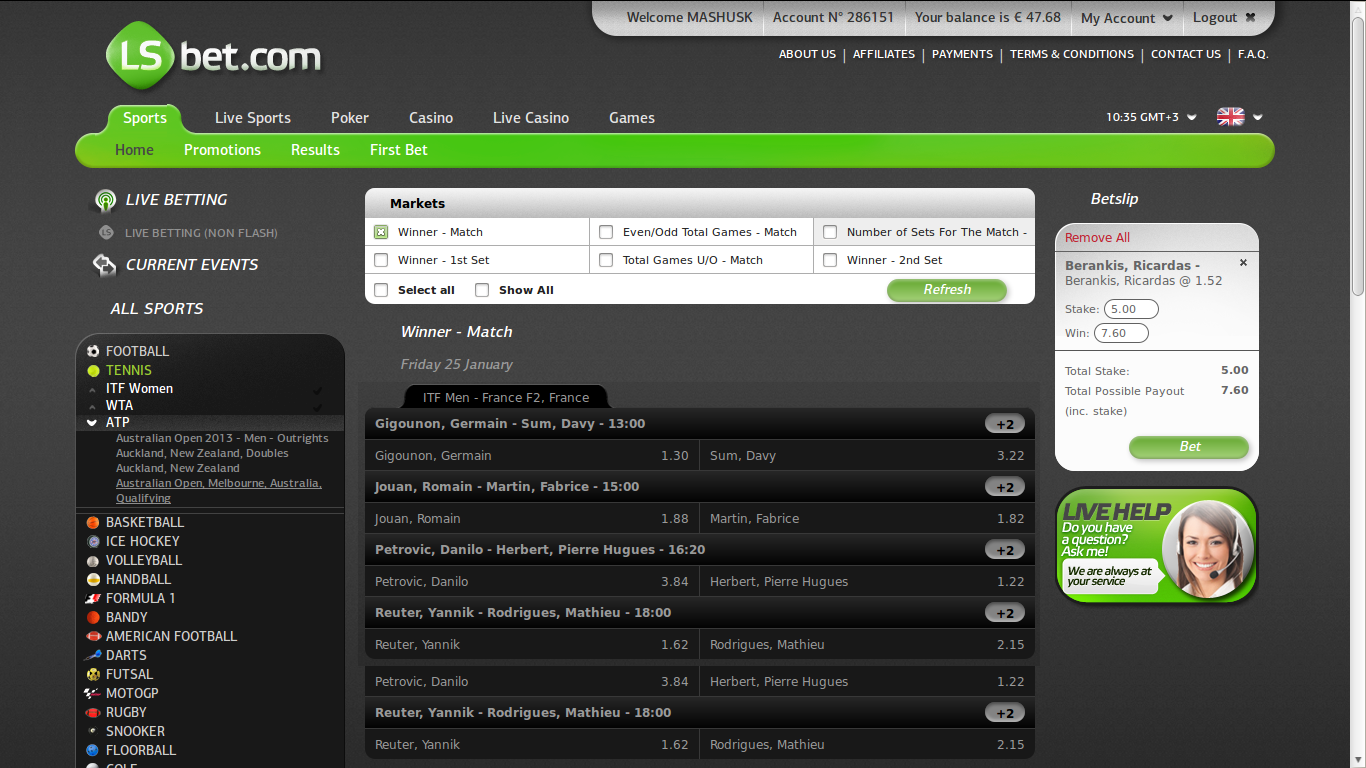Check Number of Sets For The Match
Image resolution: width=1366 pixels, height=768 pixels.
(830, 232)
